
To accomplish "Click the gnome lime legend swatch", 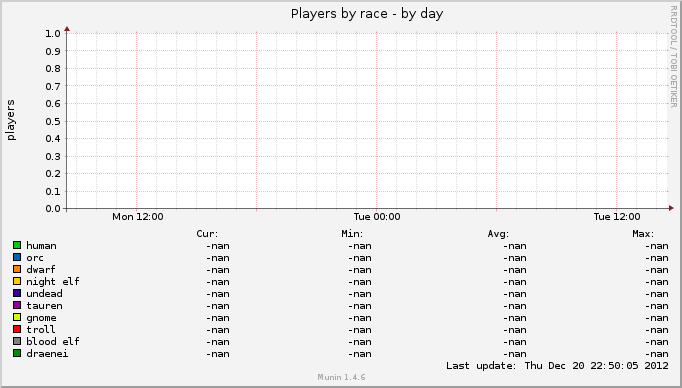I will (x=17, y=317).
